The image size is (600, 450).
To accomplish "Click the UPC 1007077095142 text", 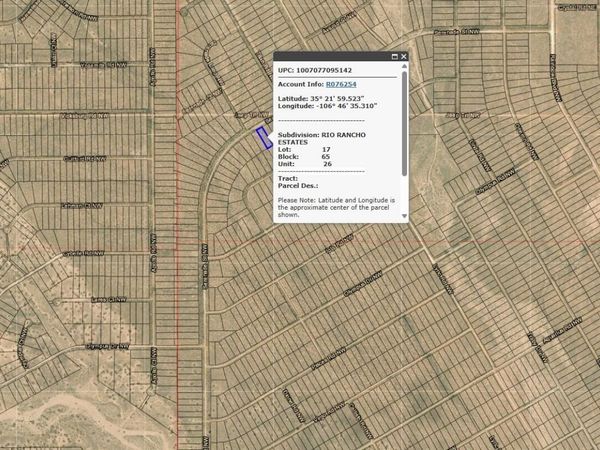I will point(315,70).
